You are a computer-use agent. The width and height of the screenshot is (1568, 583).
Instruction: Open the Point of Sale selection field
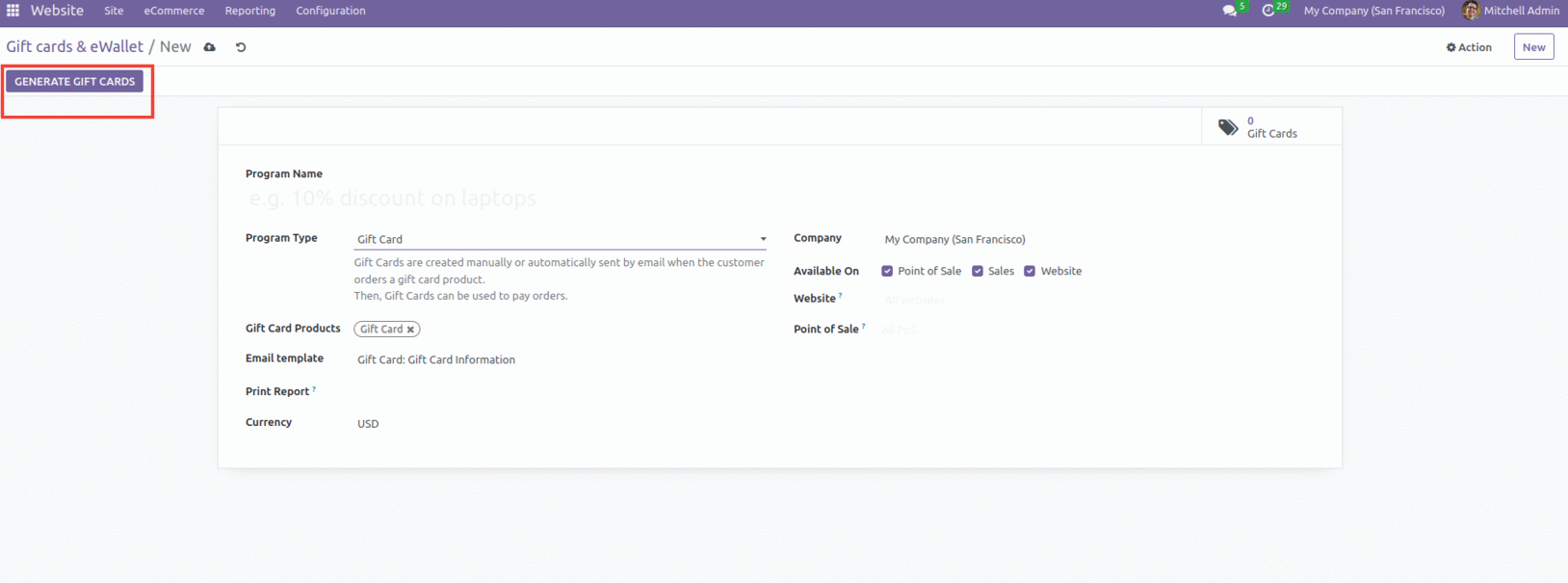coord(1098,330)
